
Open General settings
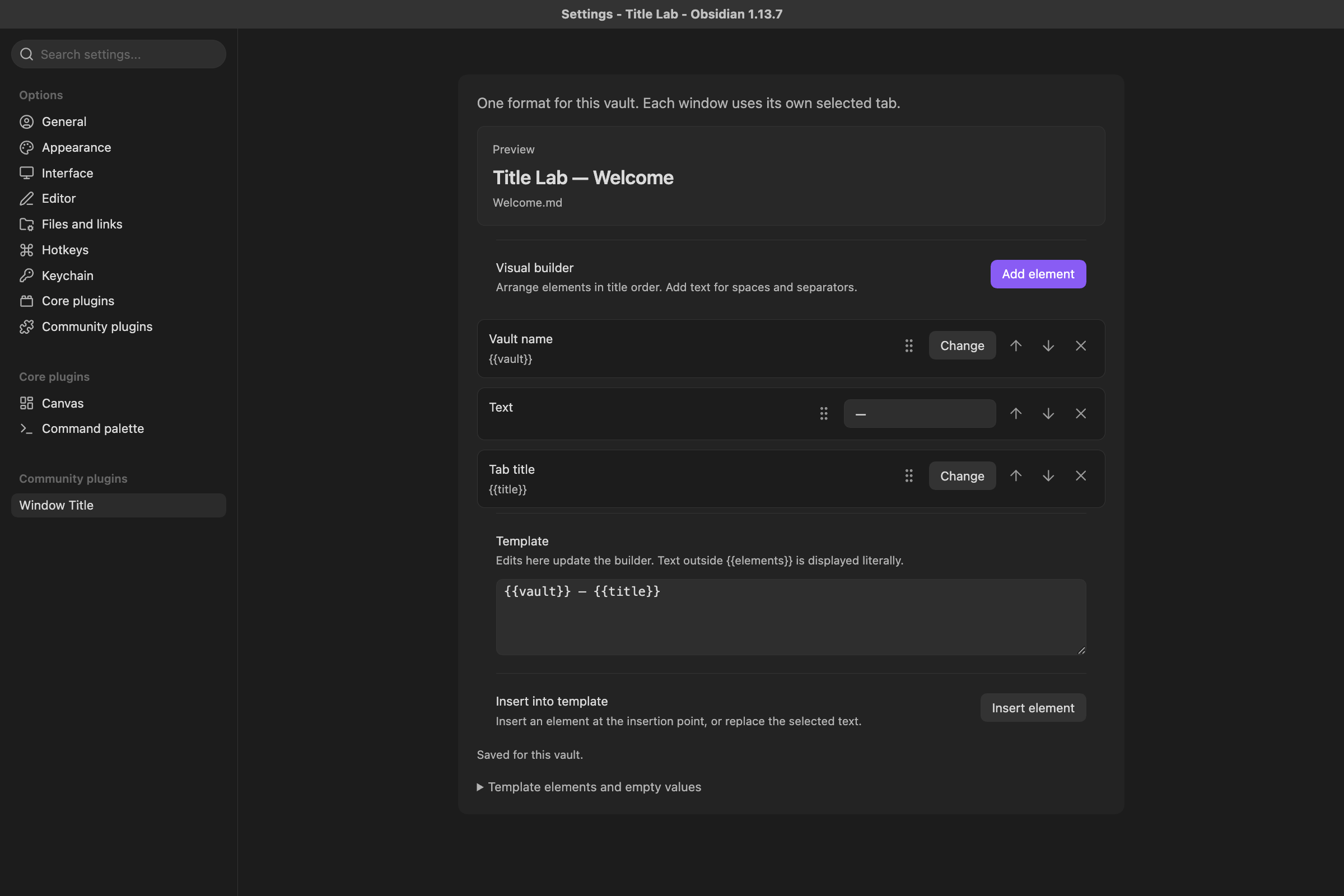point(119,122)
